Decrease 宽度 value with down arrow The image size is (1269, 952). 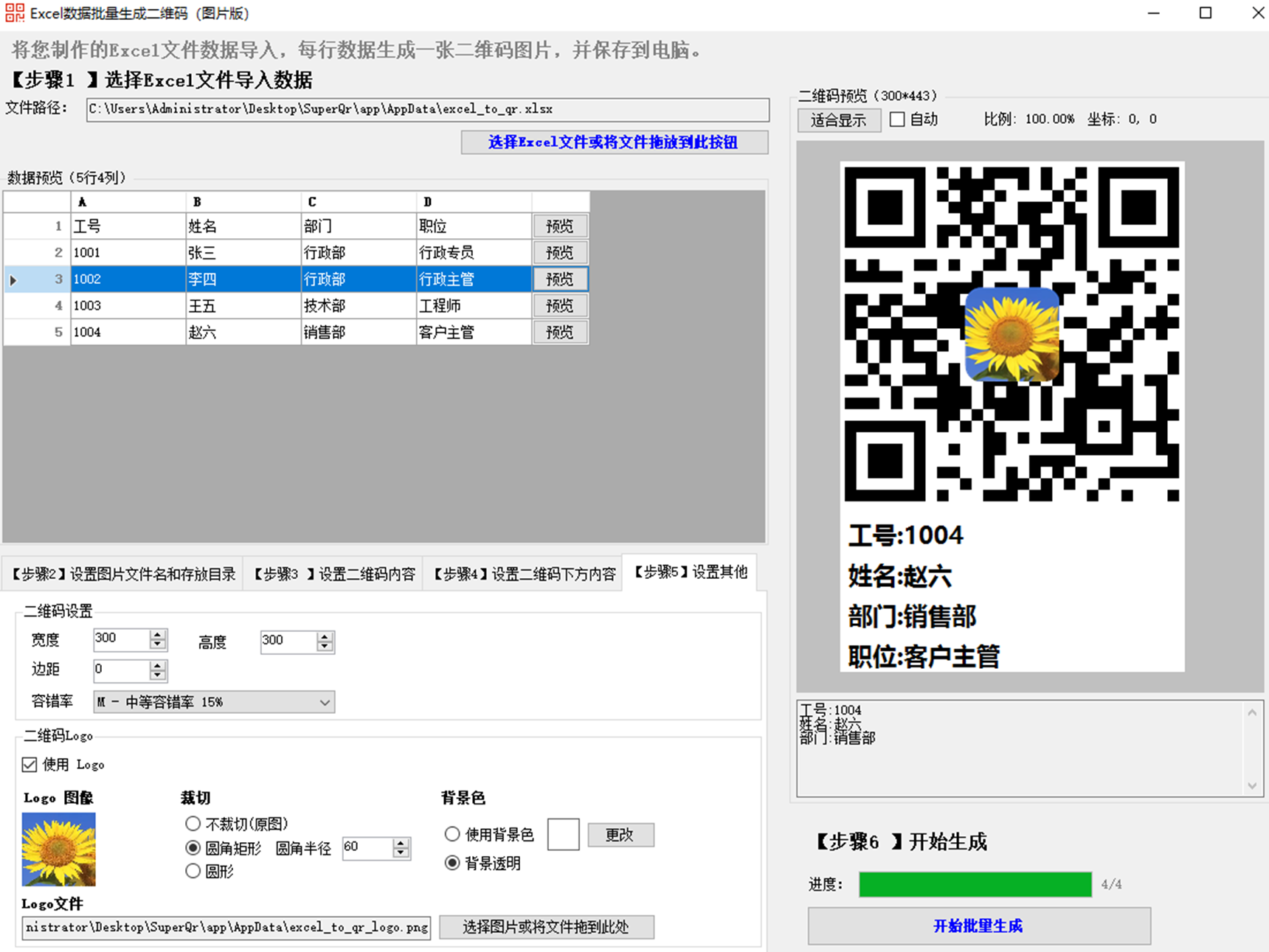pos(157,644)
